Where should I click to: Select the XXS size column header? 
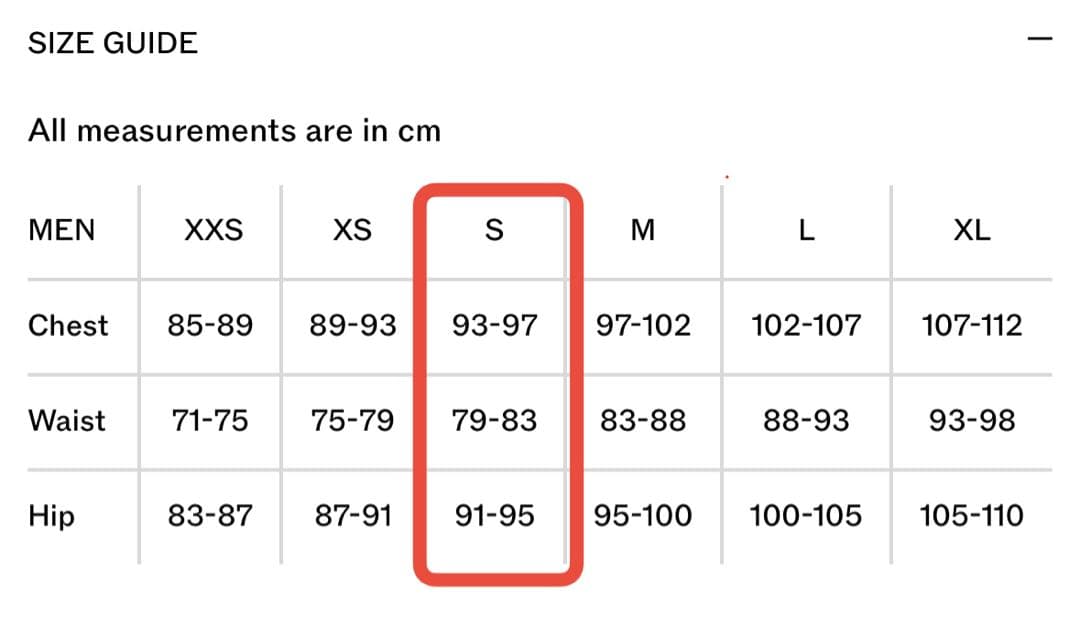tap(213, 231)
